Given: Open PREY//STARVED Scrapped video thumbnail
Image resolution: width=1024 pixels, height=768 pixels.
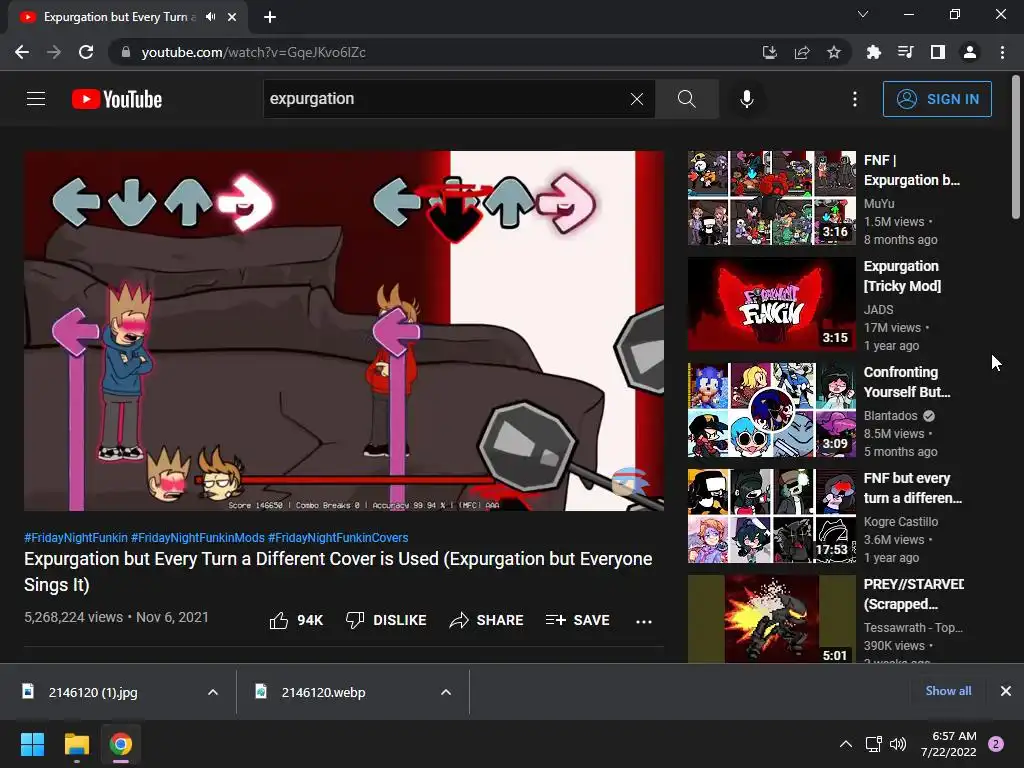Looking at the screenshot, I should pos(772,618).
